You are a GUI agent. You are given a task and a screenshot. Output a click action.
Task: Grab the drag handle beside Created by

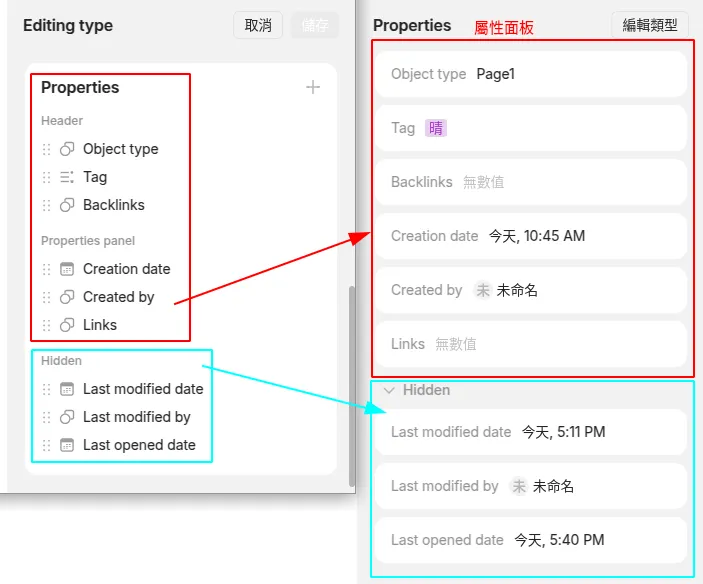(x=46, y=297)
